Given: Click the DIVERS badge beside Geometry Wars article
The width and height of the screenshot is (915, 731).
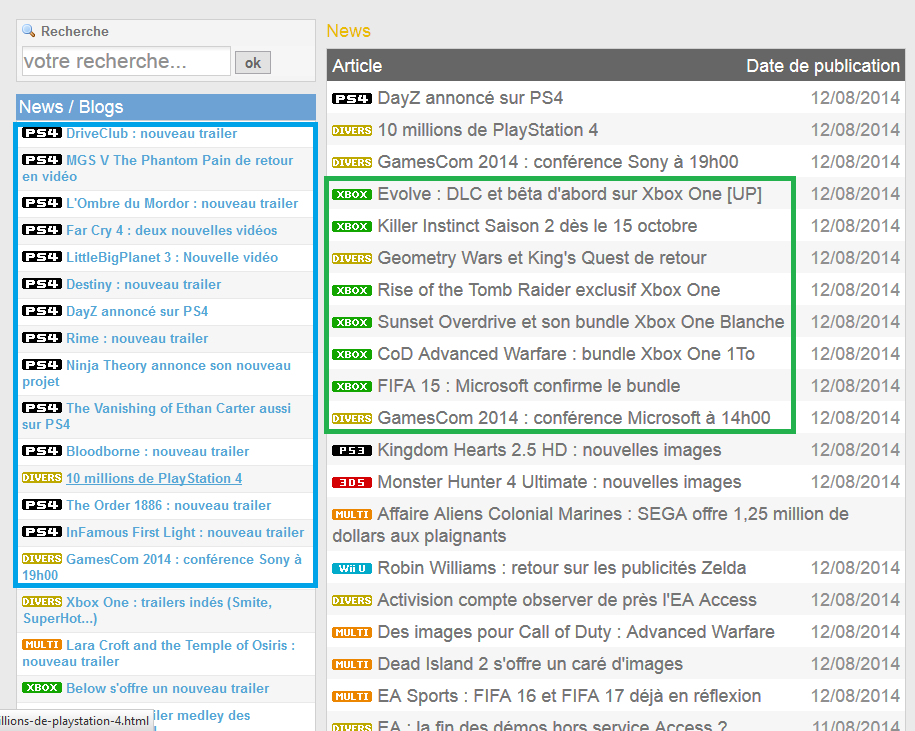Looking at the screenshot, I should click(x=352, y=258).
